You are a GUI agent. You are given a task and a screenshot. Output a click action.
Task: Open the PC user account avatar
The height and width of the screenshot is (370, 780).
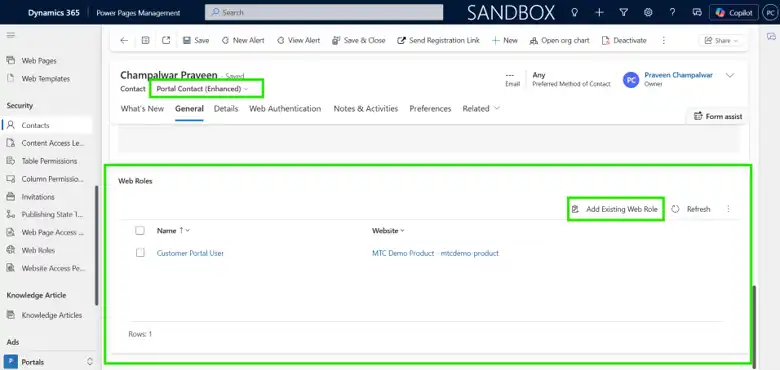click(769, 12)
